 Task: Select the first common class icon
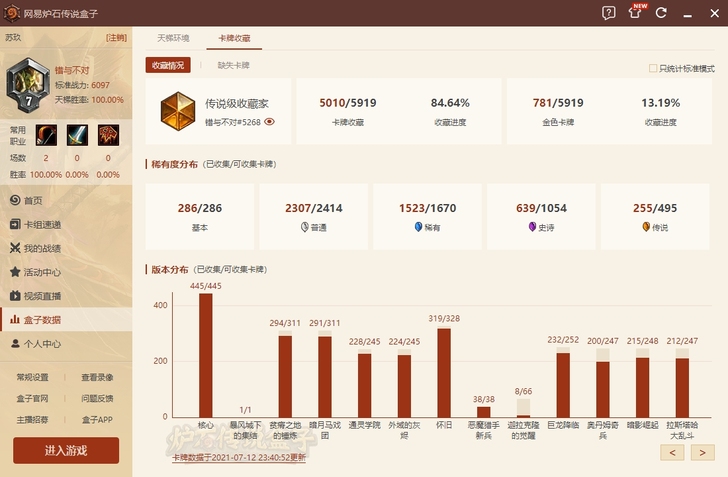(x=46, y=135)
